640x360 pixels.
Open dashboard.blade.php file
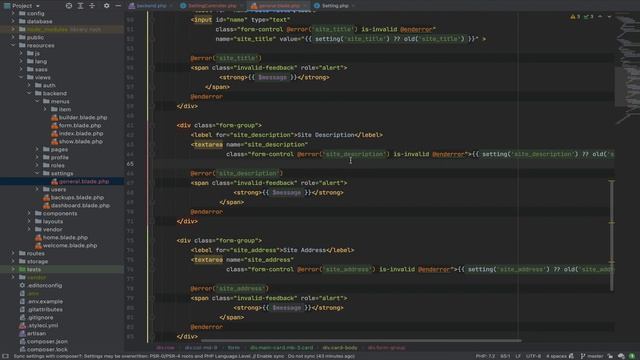[x=76, y=205]
